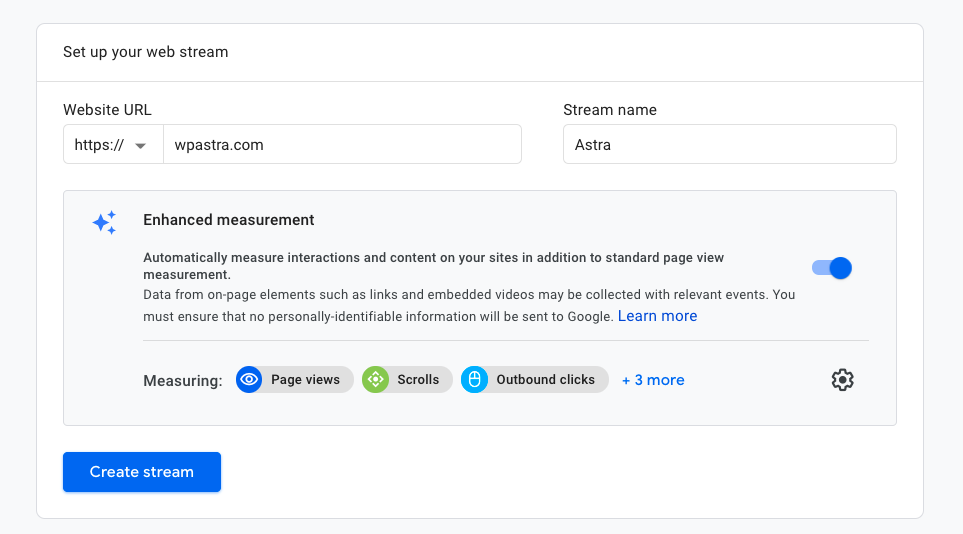Click the Create stream button
The height and width of the screenshot is (534, 963).
(x=142, y=472)
